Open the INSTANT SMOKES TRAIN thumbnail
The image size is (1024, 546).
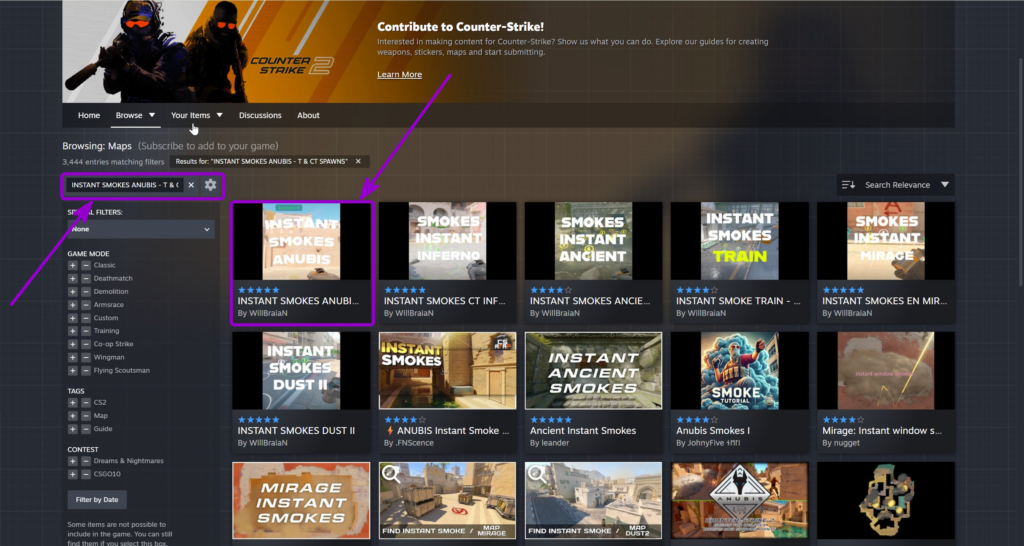point(739,241)
